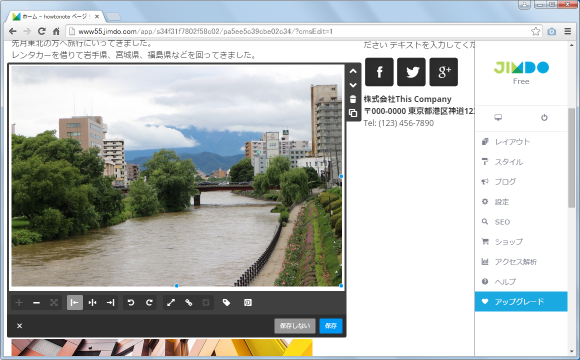Viewport: 580px width, 360px height.
Task: Open the ショップ menu in sidebar
Action: (521, 242)
